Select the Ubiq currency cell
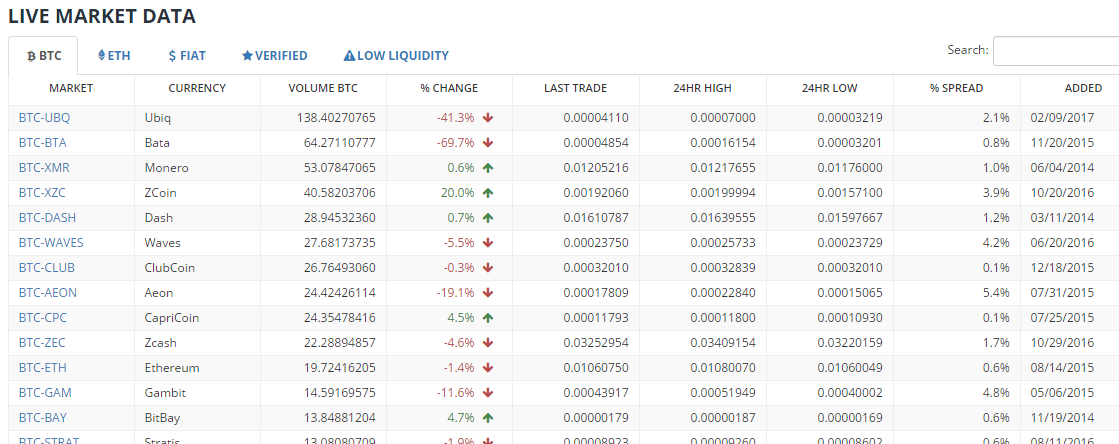The height and width of the screenshot is (444, 1119). 197,118
